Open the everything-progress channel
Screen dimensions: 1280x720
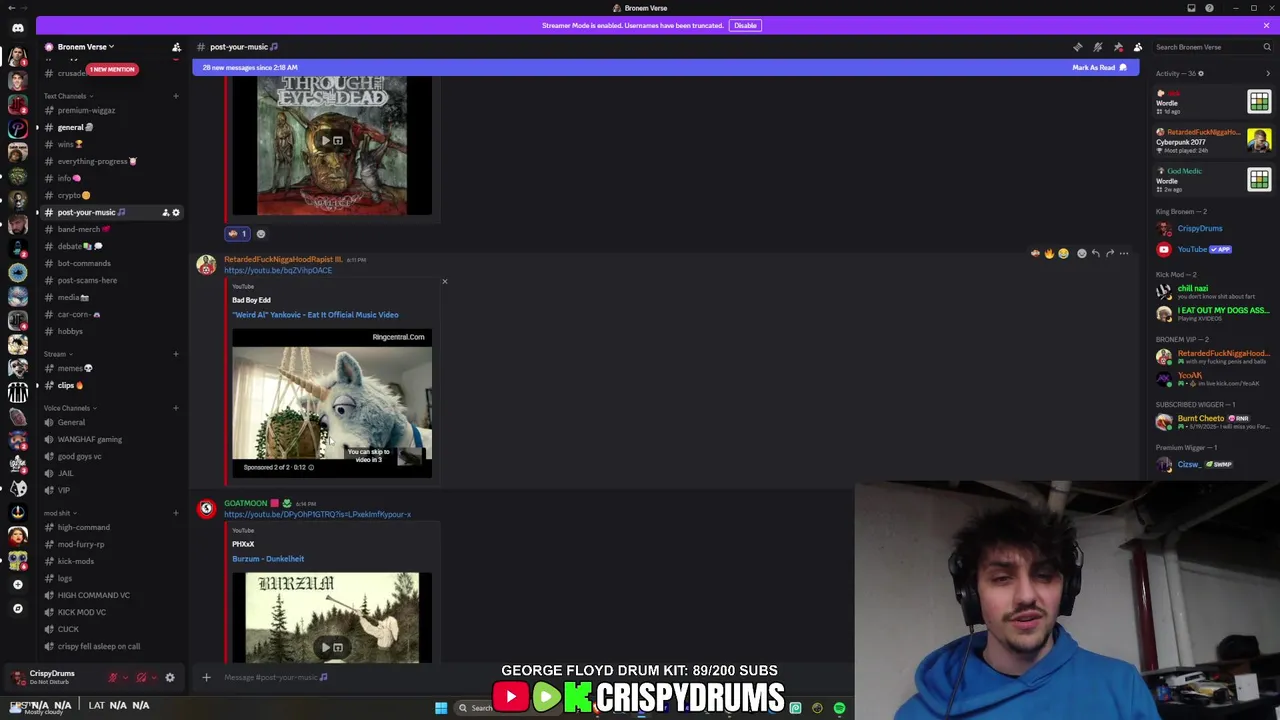(x=110, y=161)
